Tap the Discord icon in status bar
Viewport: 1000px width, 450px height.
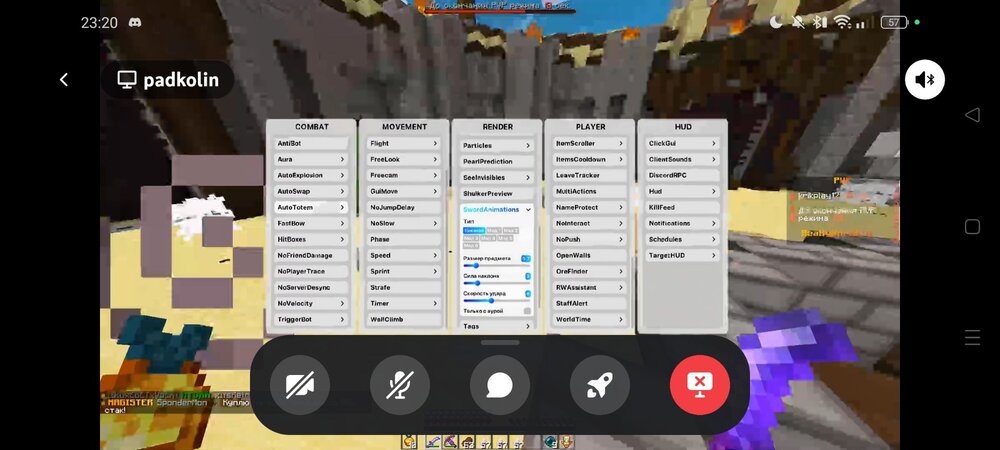click(x=135, y=22)
